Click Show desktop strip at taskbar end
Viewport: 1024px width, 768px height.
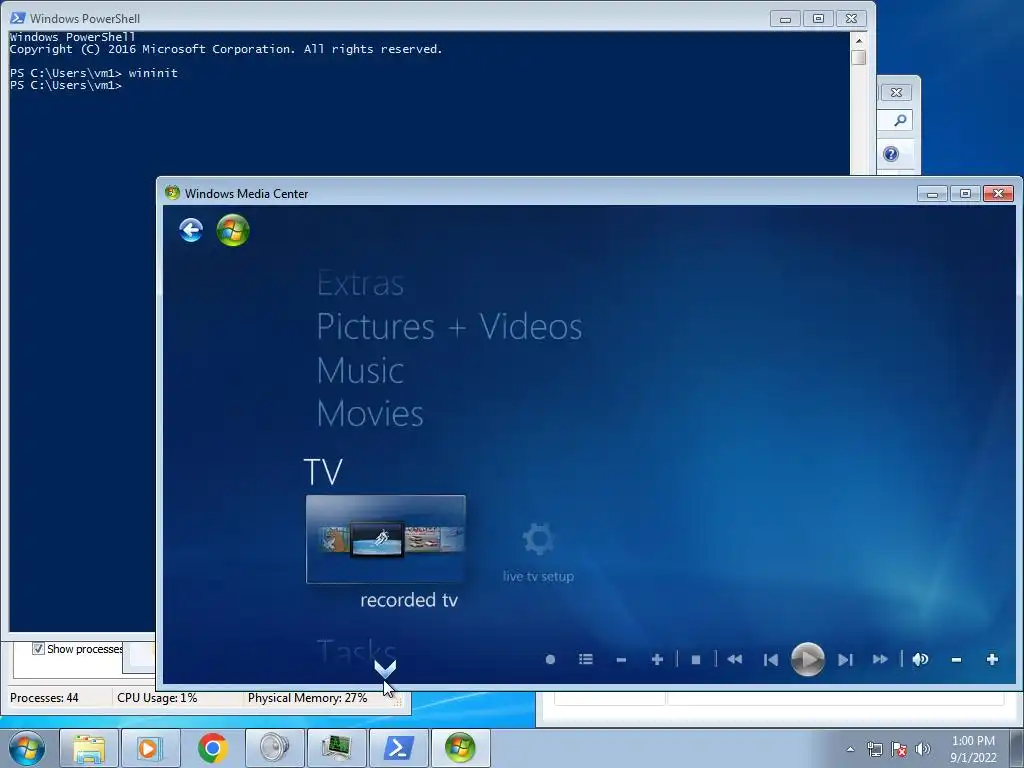(x=1017, y=748)
